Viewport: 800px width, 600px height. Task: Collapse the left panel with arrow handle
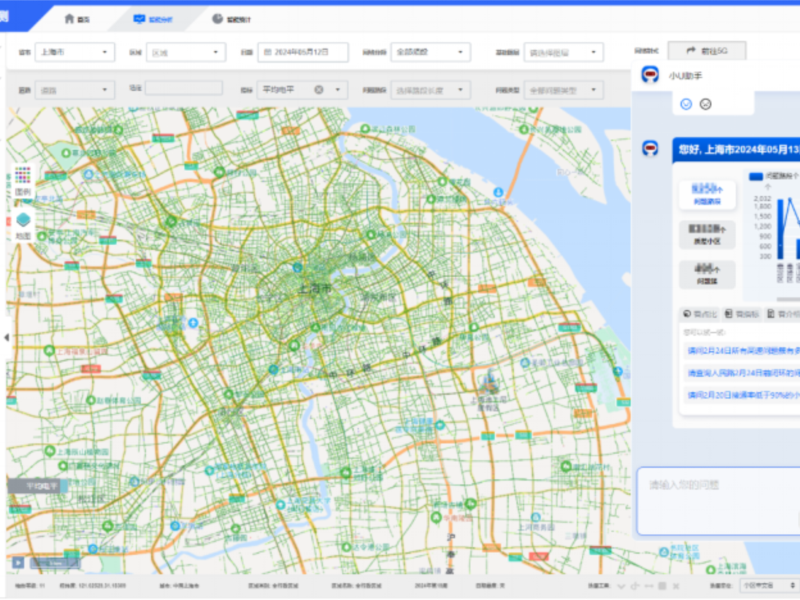[6, 337]
